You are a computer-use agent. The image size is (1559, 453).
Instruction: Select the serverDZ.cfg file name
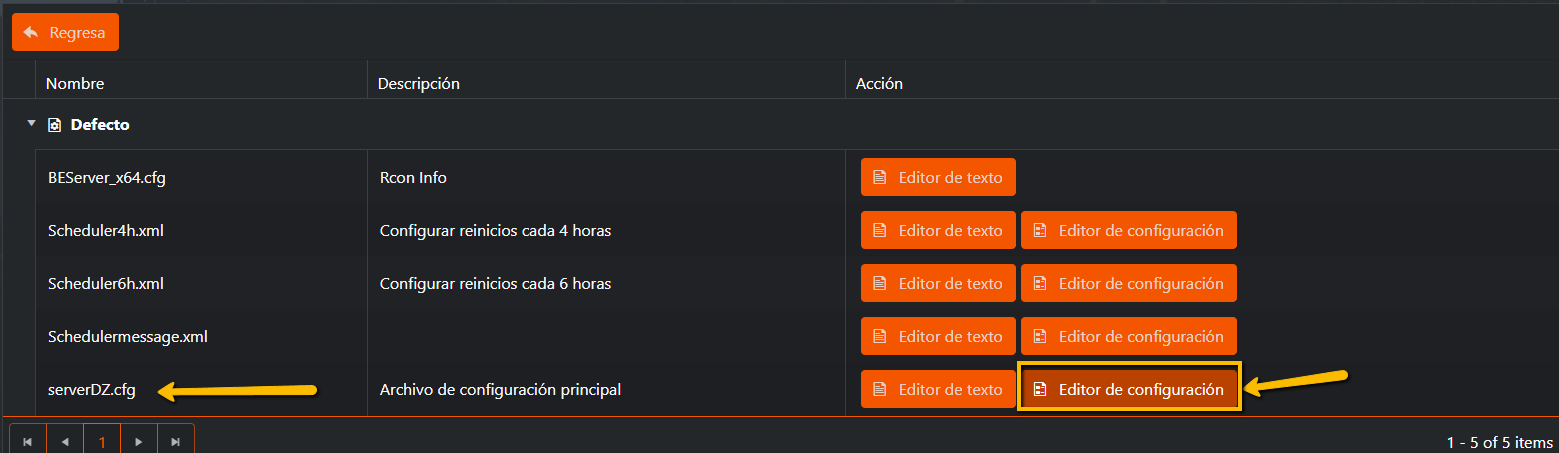tap(92, 389)
